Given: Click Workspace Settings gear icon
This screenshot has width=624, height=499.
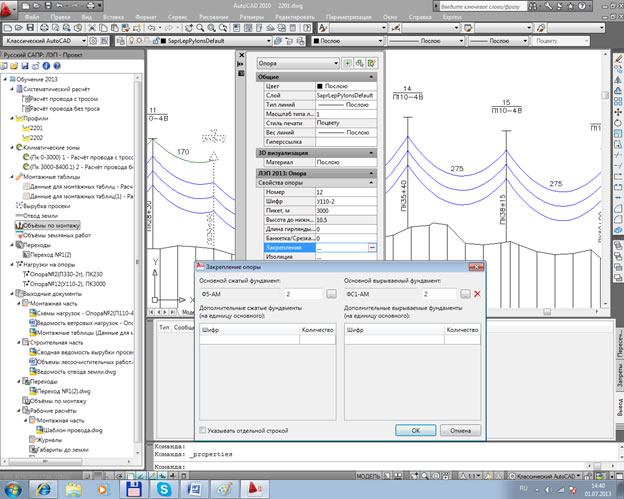Looking at the screenshot, I should (93, 41).
